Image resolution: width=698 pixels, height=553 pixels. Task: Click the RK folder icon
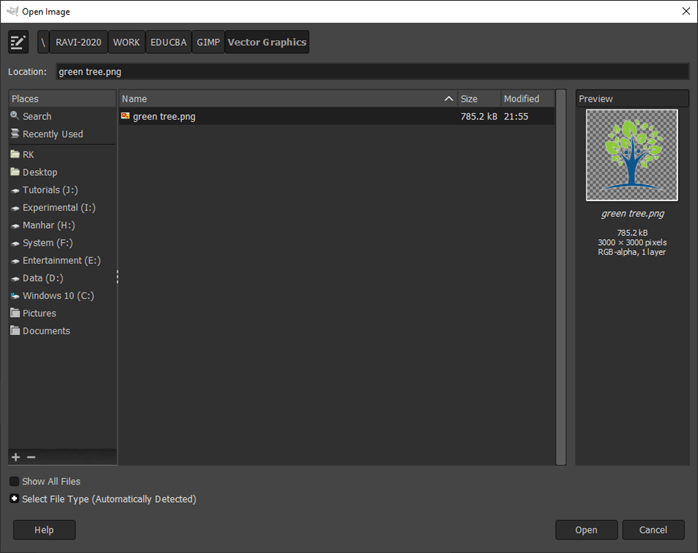(x=15, y=154)
